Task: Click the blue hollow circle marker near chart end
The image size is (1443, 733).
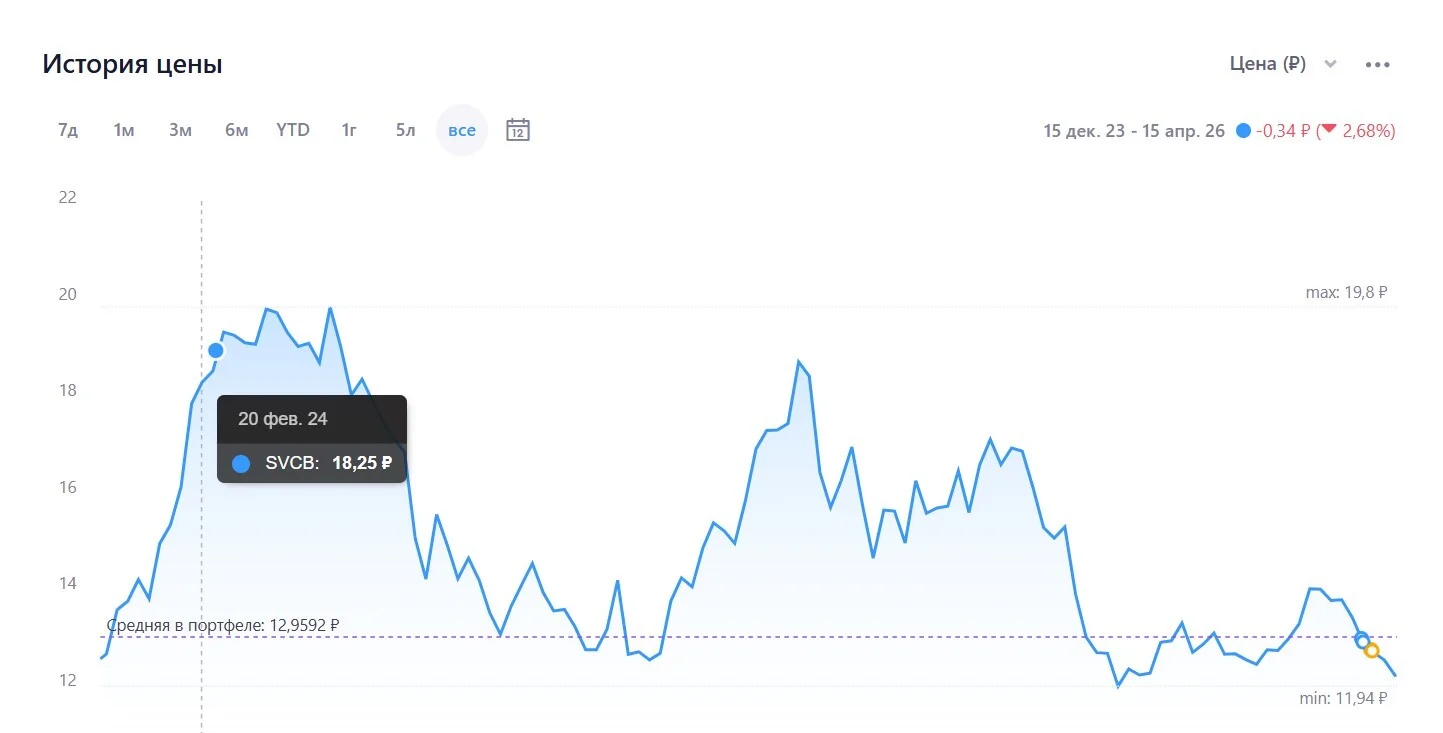Action: (1362, 640)
